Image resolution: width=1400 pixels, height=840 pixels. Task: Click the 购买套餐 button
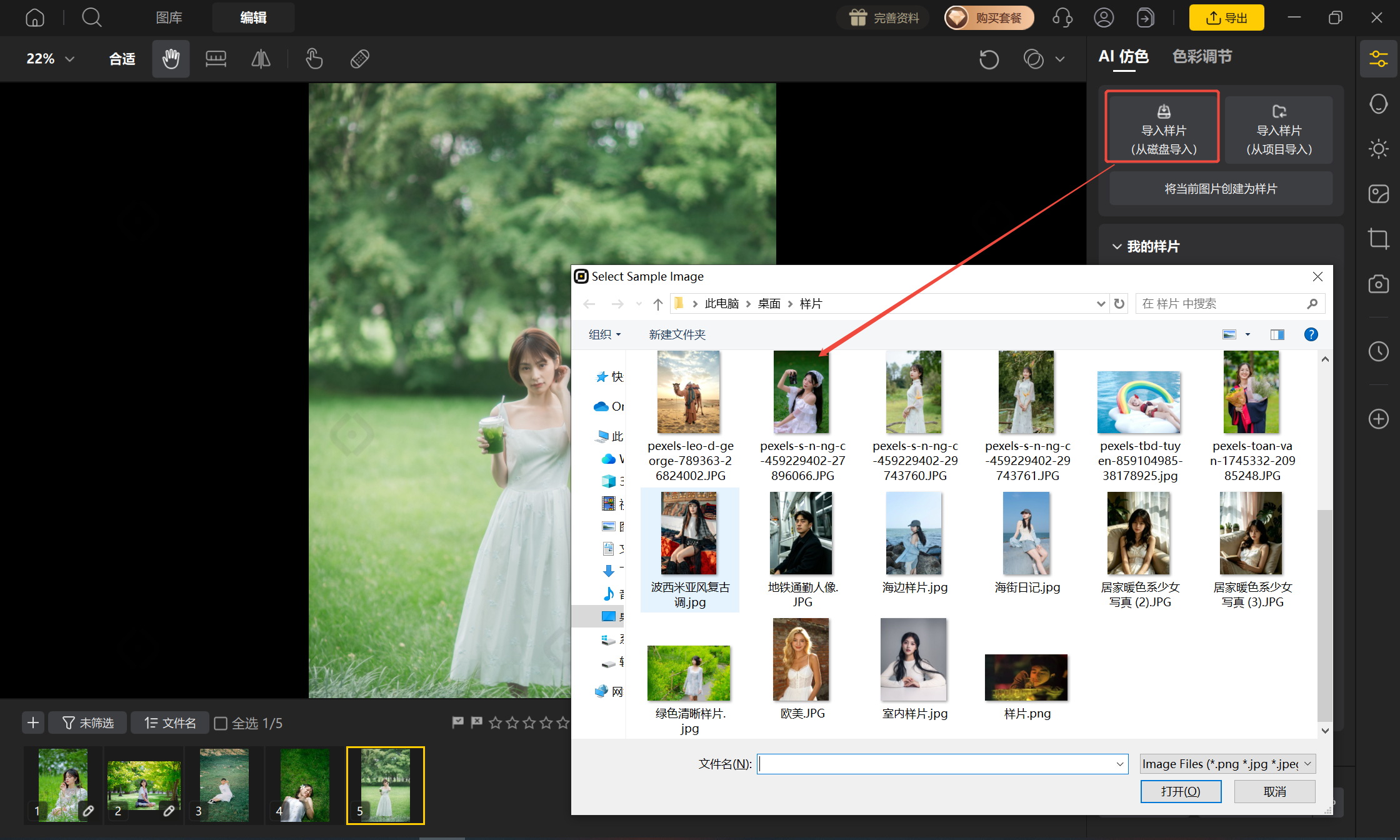989,17
